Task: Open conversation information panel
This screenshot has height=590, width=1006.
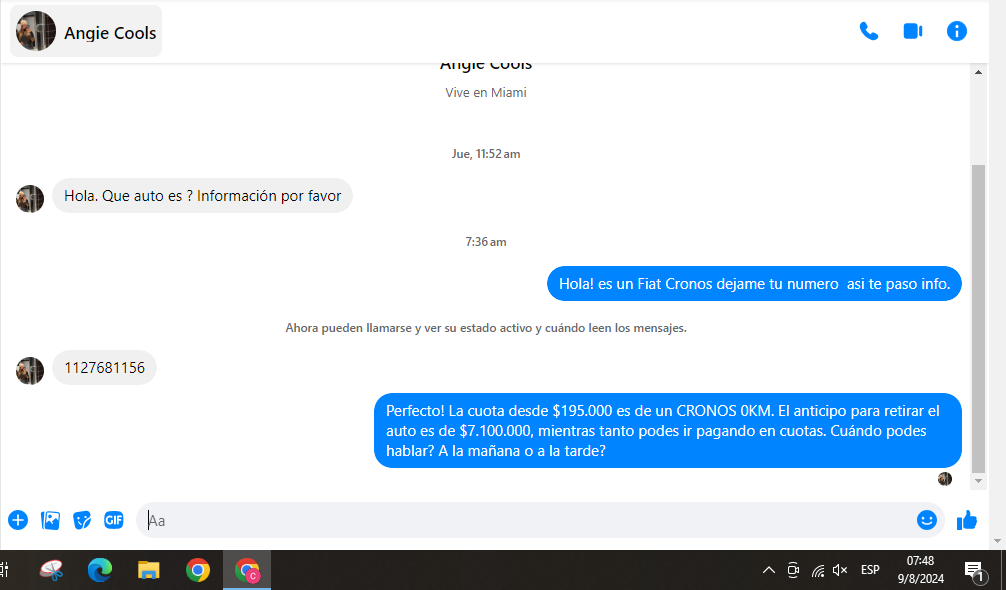Action: click(x=957, y=31)
